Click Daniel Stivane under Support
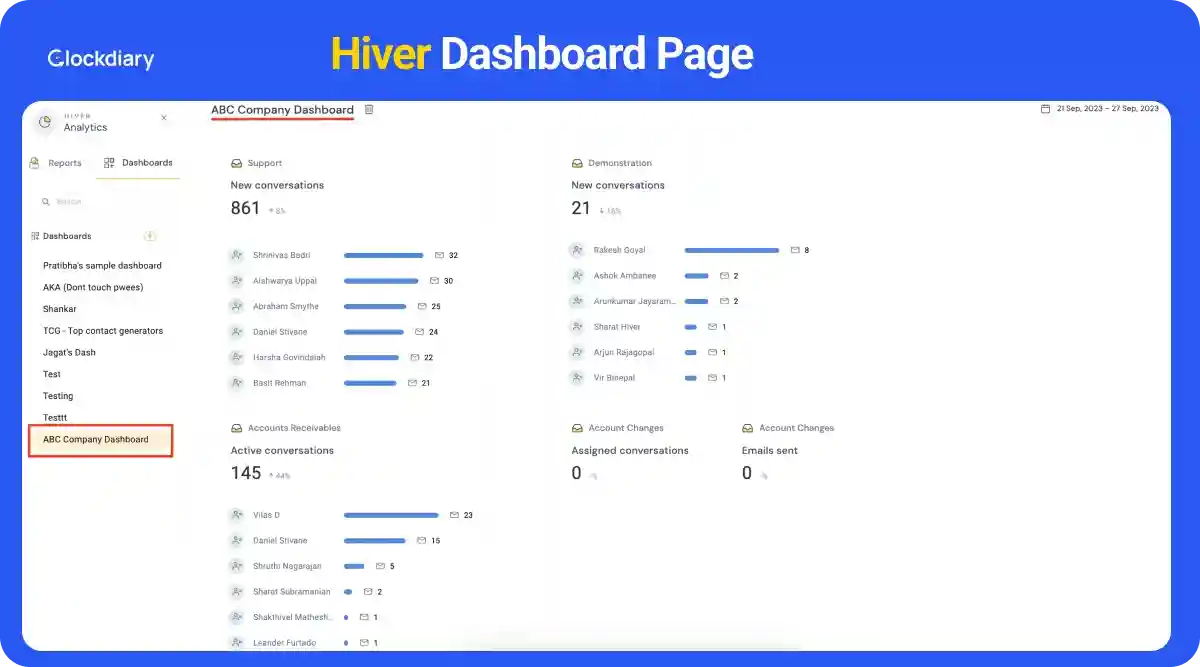This screenshot has height=667, width=1200. click(280, 332)
